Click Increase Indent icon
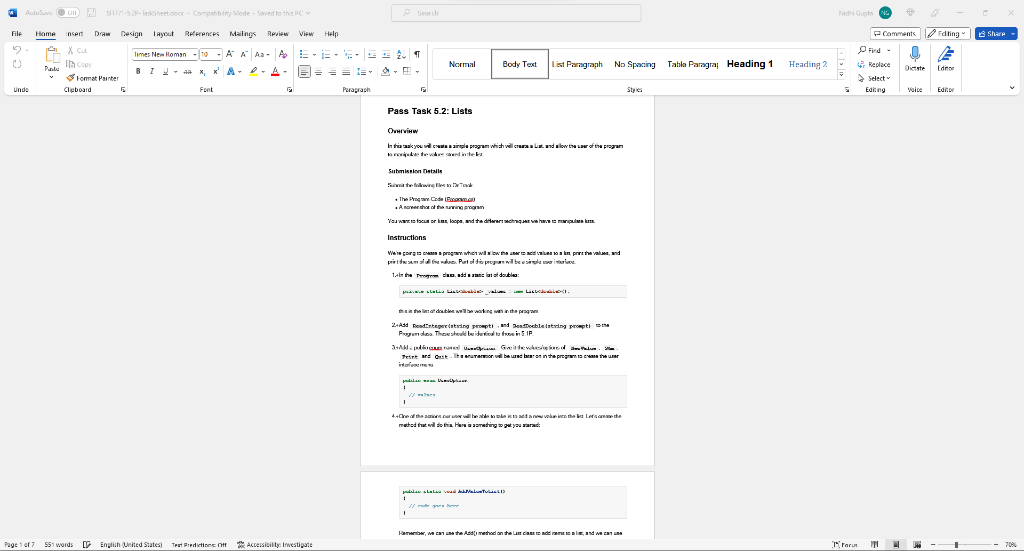This screenshot has height=551, width=1024. (386, 54)
